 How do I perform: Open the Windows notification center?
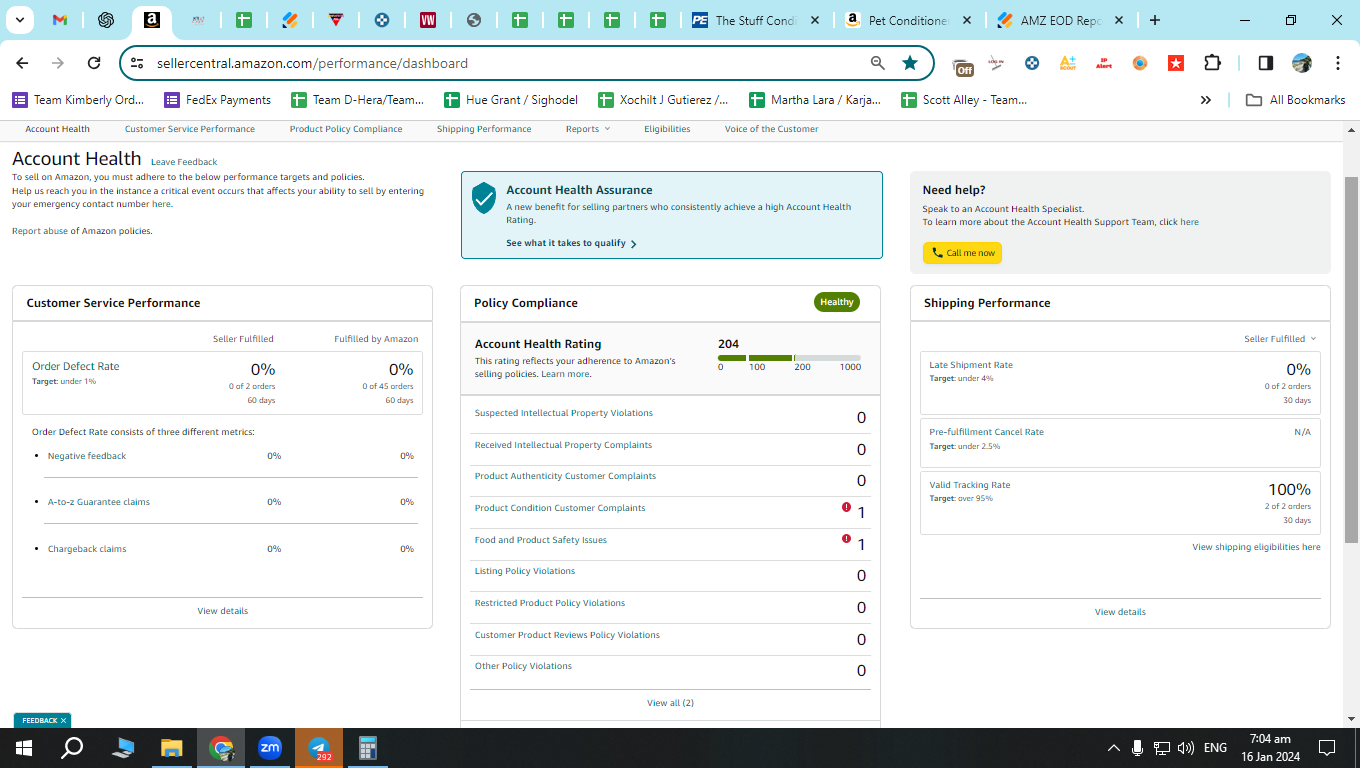point(1327,748)
